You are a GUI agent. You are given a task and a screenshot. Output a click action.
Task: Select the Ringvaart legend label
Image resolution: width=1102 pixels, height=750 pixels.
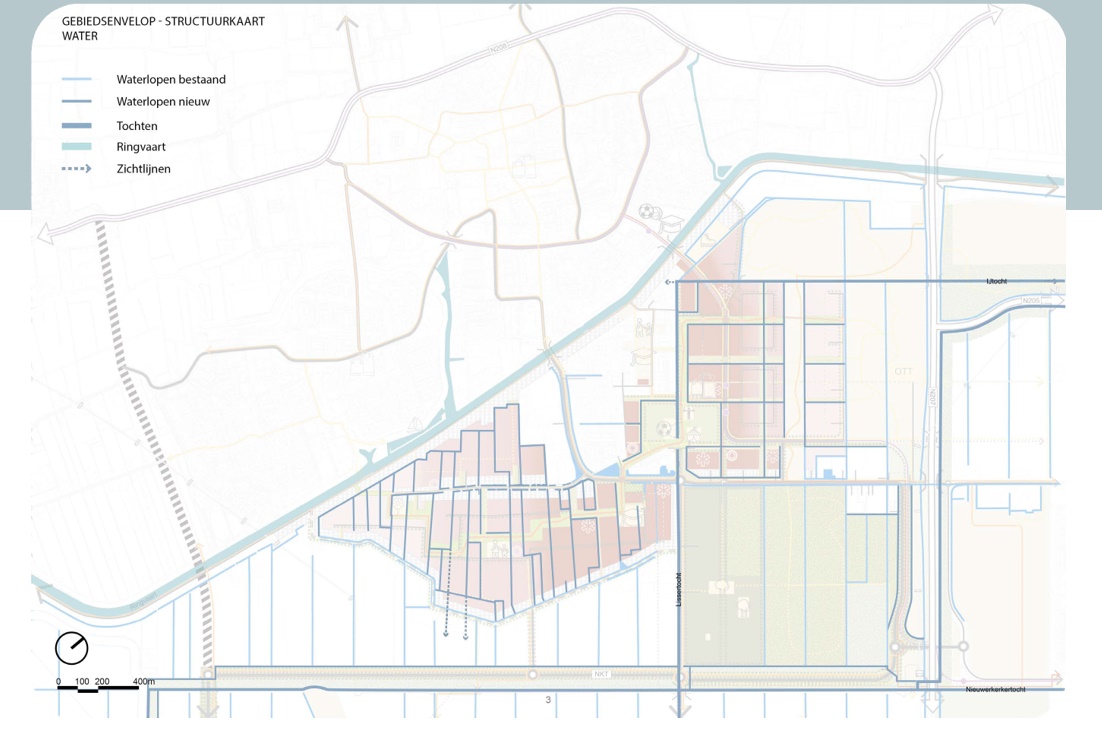pyautogui.click(x=140, y=147)
